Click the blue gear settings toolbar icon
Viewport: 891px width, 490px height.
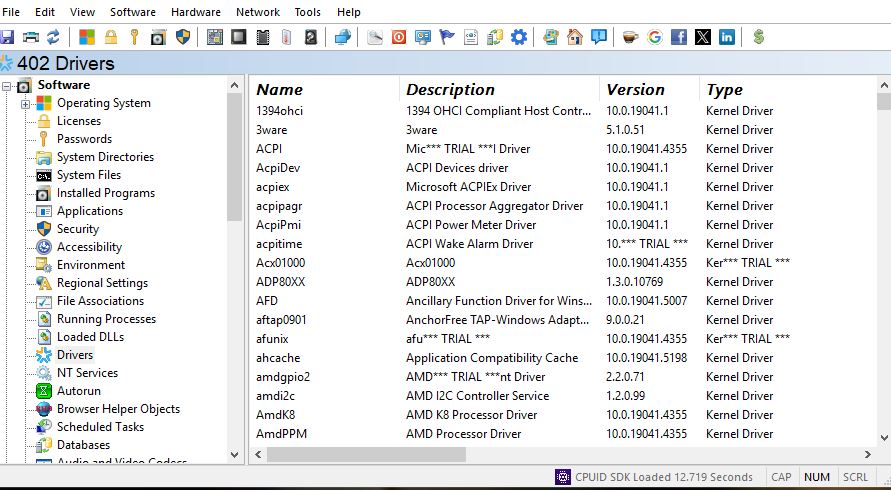pyautogui.click(x=519, y=38)
